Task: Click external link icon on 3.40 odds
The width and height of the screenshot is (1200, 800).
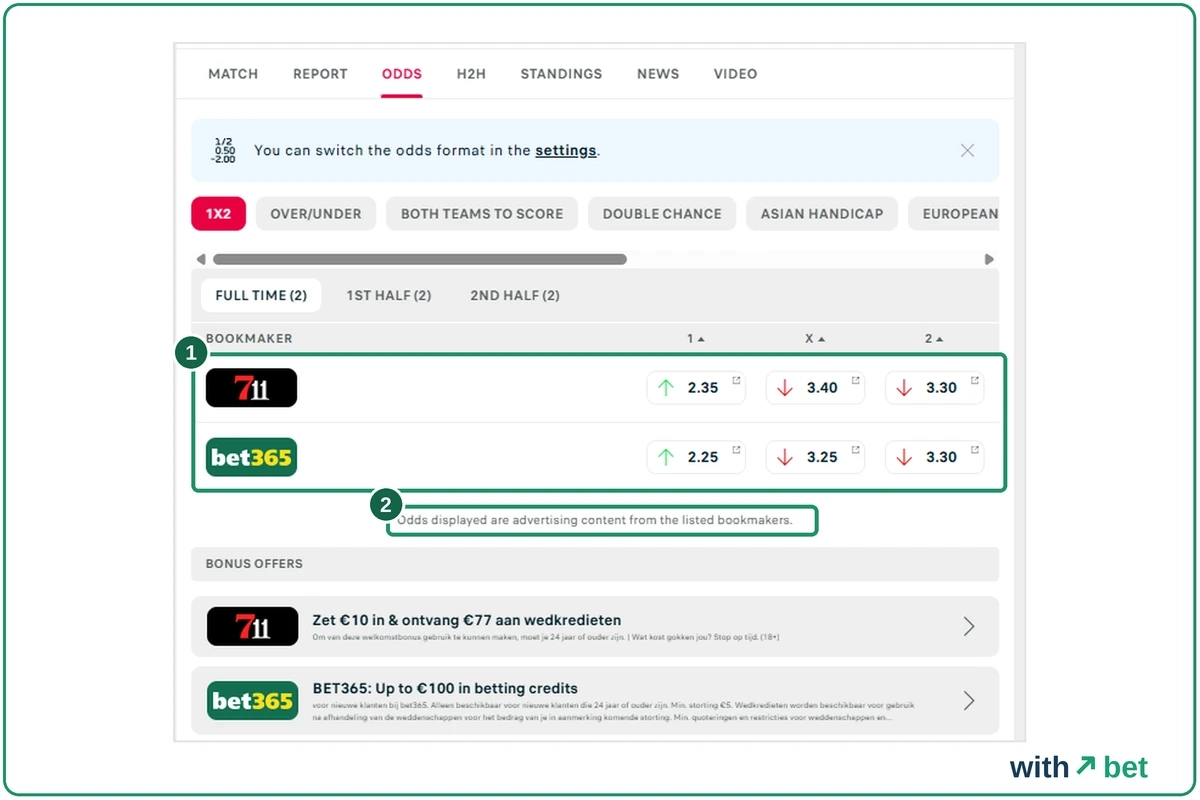Action: pos(855,380)
